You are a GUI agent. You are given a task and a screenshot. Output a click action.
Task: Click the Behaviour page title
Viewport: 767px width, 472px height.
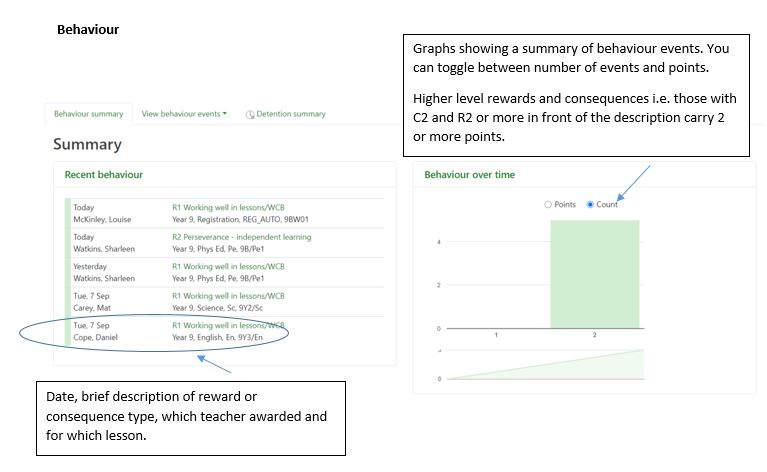pyautogui.click(x=88, y=29)
